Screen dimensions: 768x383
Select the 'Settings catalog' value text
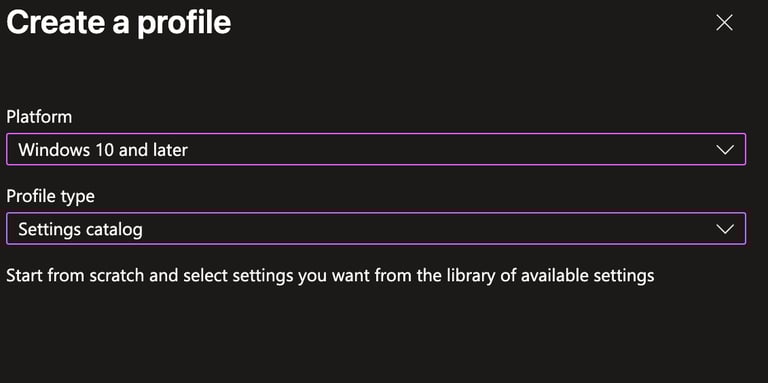80,229
